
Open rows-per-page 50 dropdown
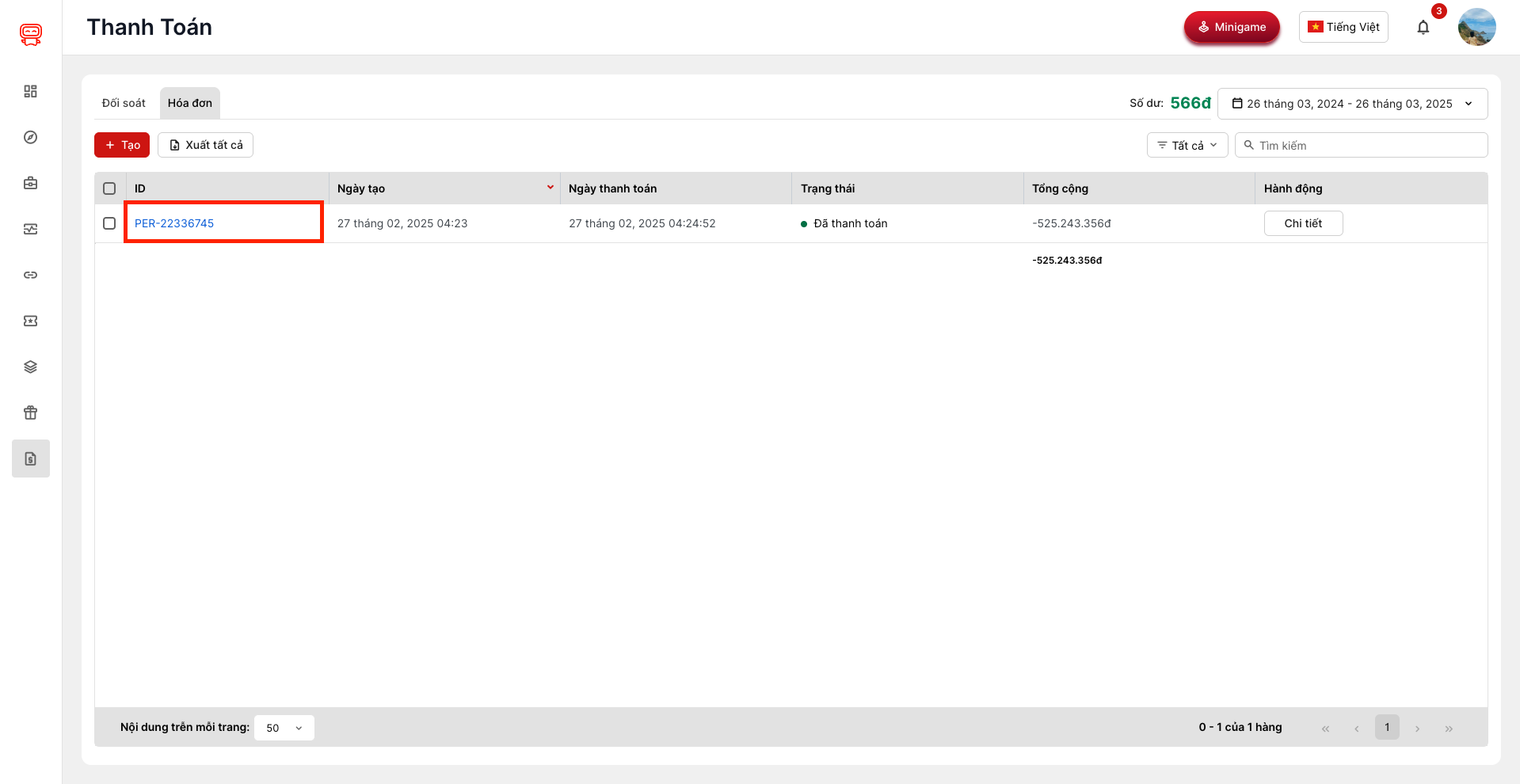(x=284, y=728)
